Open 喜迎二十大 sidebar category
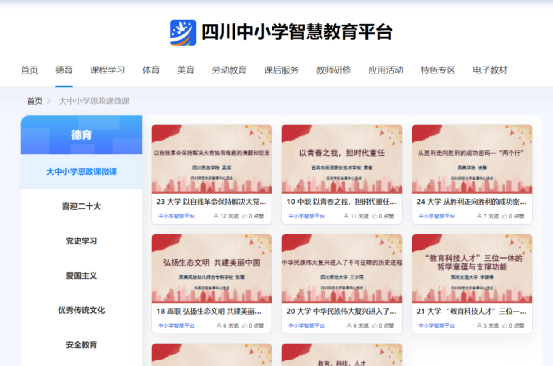Screen dimensions: 553x366 pyautogui.click(x=81, y=206)
